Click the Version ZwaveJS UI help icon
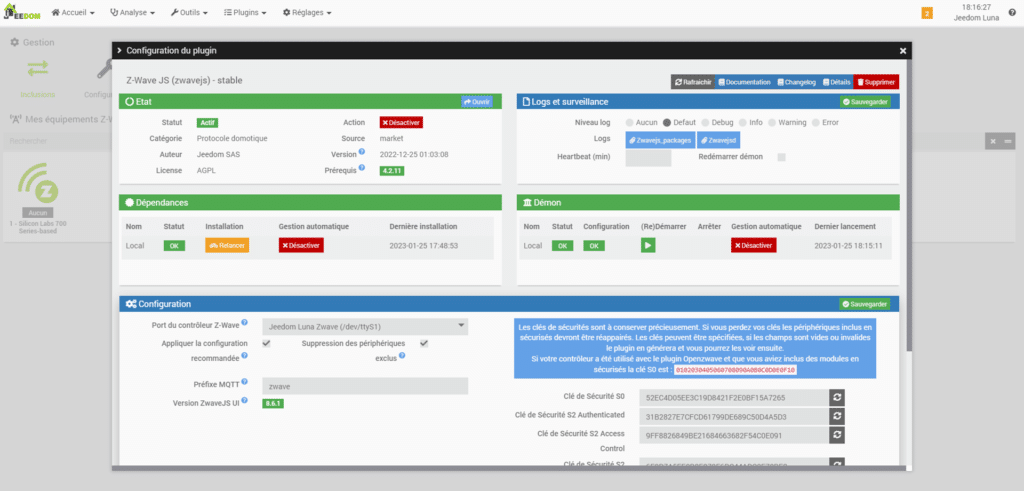The image size is (1024, 491). (244, 400)
